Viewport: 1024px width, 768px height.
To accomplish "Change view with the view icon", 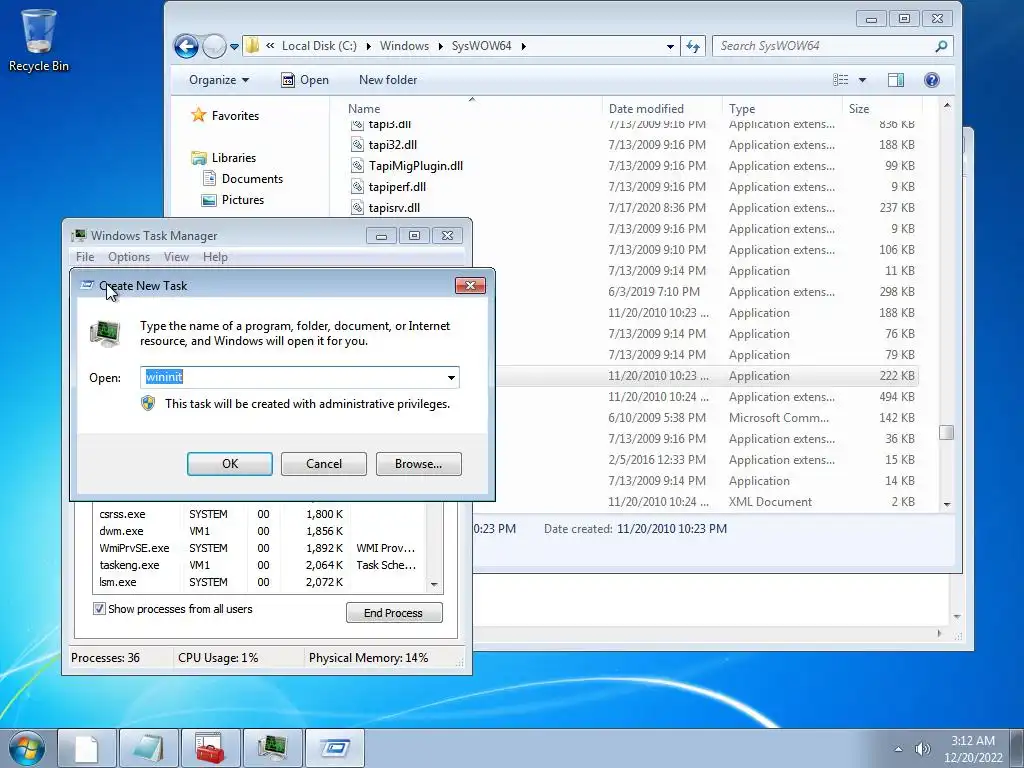I will tap(840, 80).
